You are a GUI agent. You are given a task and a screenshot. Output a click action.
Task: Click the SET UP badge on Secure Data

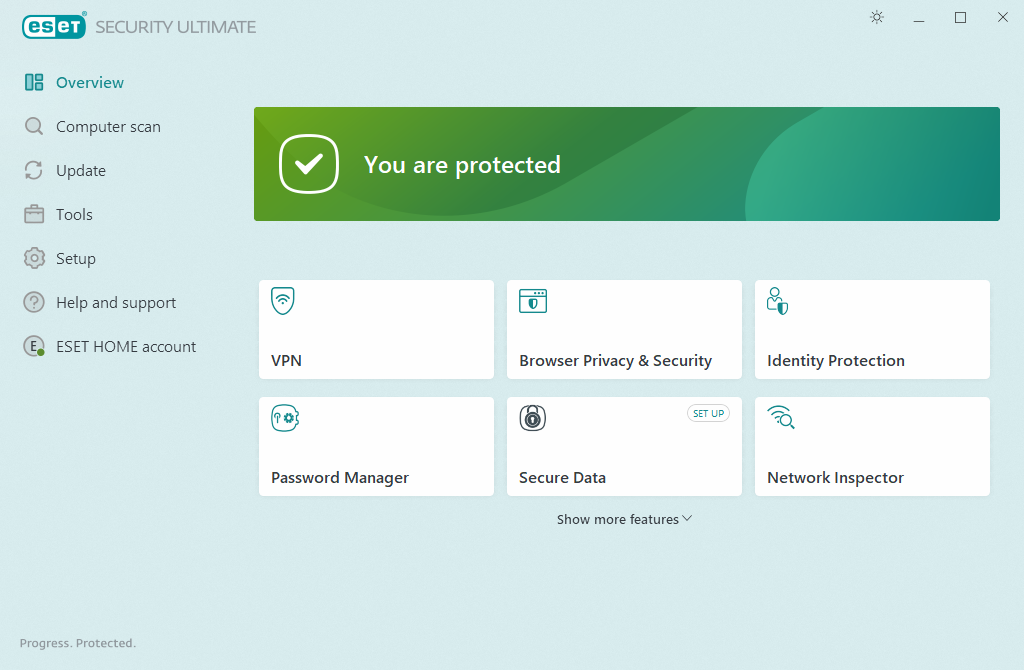pos(708,413)
